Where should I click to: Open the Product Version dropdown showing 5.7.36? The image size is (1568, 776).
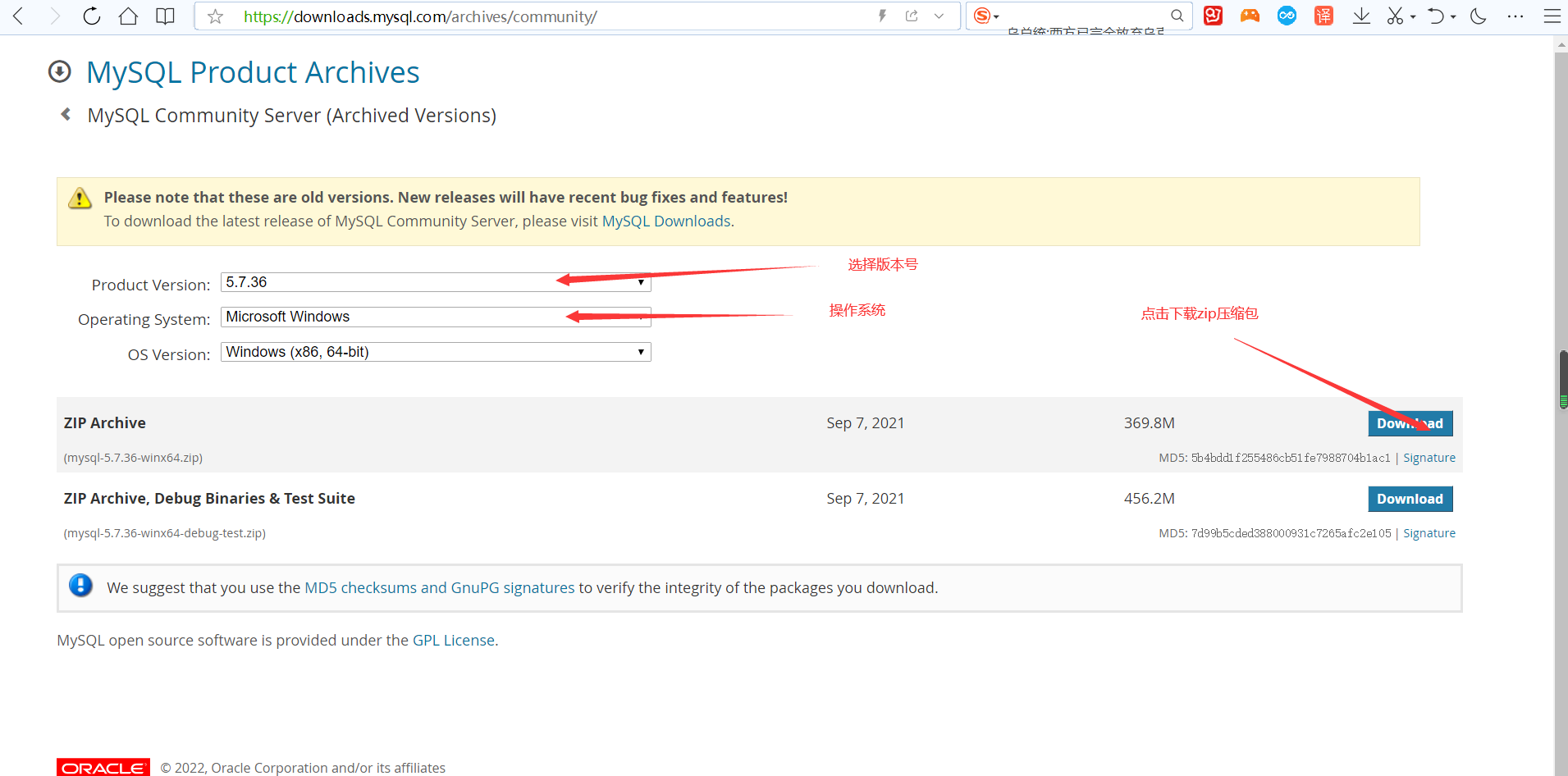click(436, 282)
